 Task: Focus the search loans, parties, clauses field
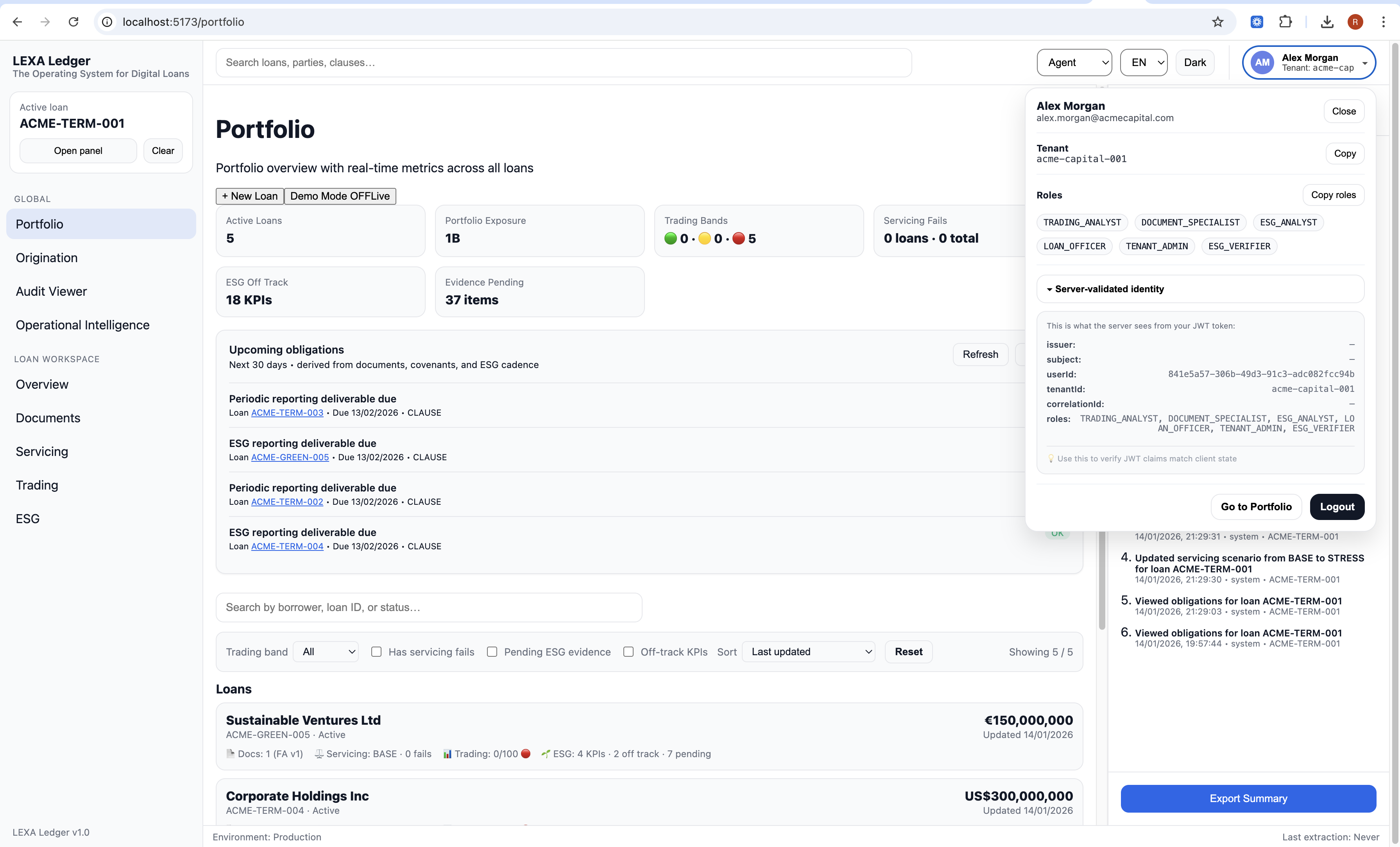pos(563,63)
